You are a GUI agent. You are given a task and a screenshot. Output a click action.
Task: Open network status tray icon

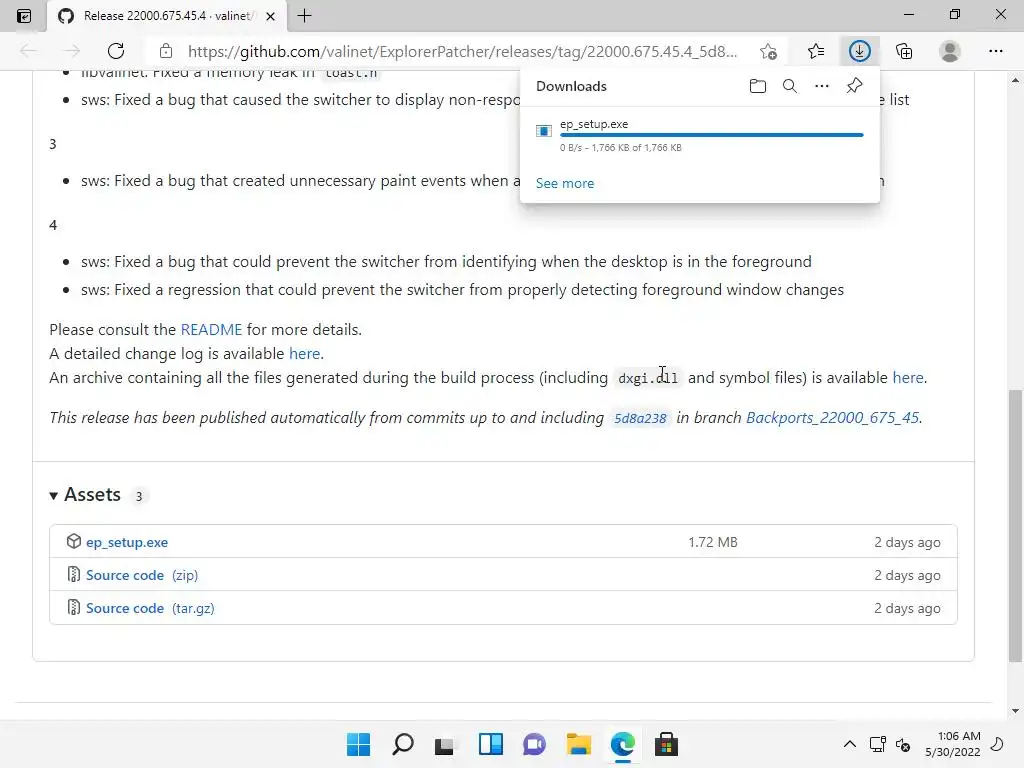pos(877,744)
